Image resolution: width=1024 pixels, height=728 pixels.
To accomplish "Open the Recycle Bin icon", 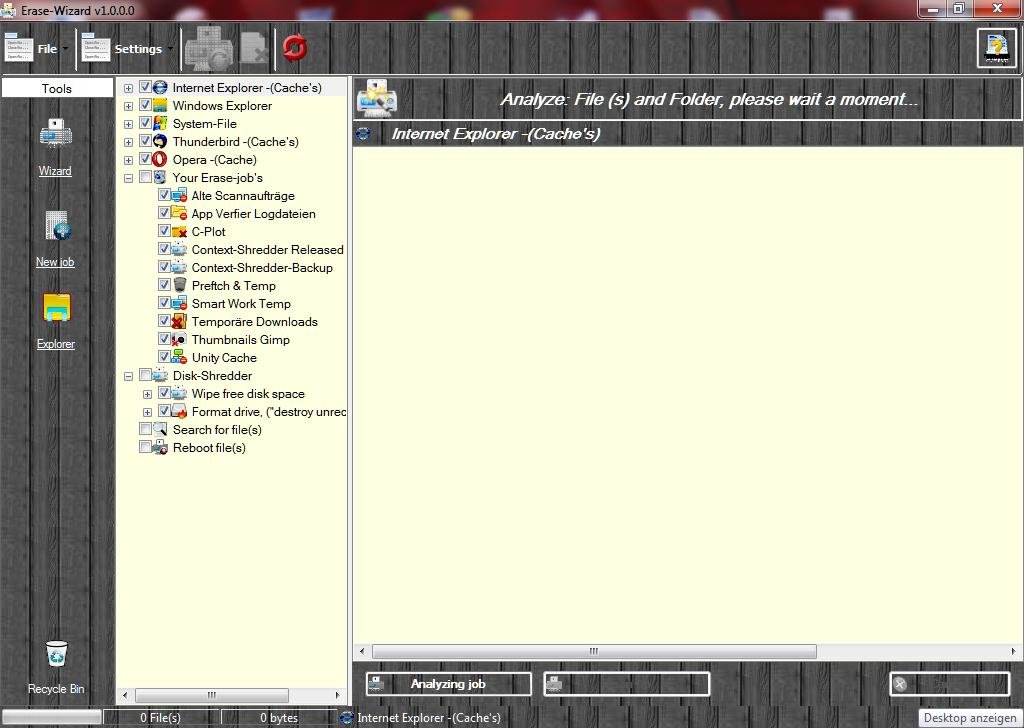I will click(x=56, y=654).
